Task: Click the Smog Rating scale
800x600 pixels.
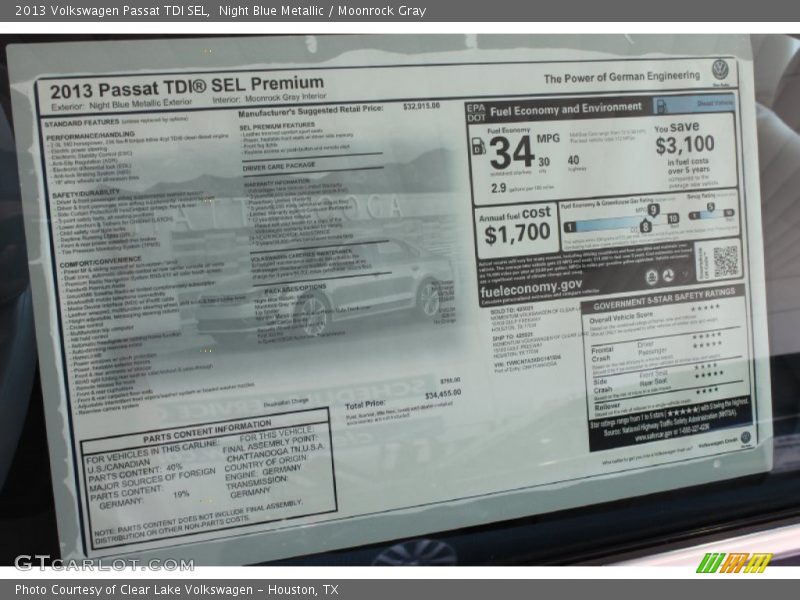Action: click(x=711, y=212)
